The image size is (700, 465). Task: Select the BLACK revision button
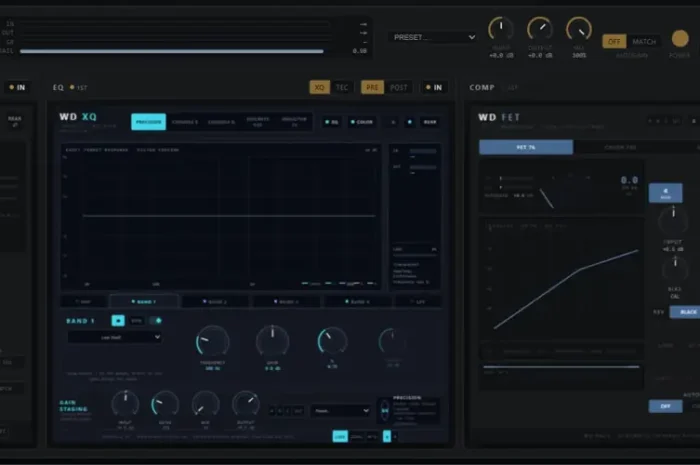[x=685, y=312]
